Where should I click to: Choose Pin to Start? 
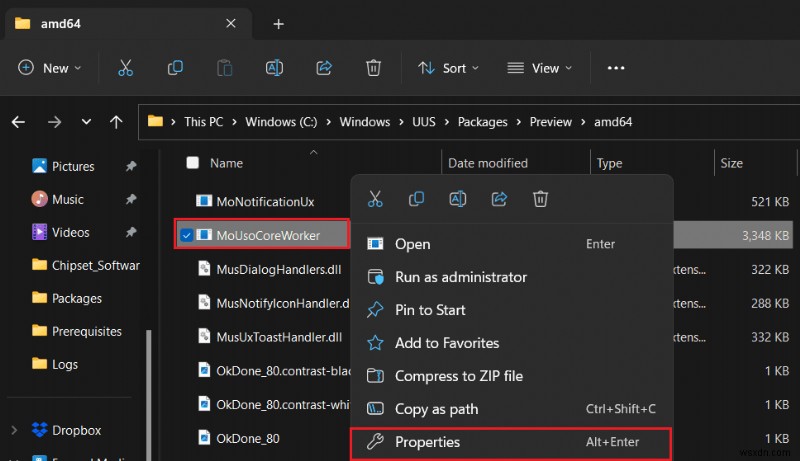(x=511, y=310)
